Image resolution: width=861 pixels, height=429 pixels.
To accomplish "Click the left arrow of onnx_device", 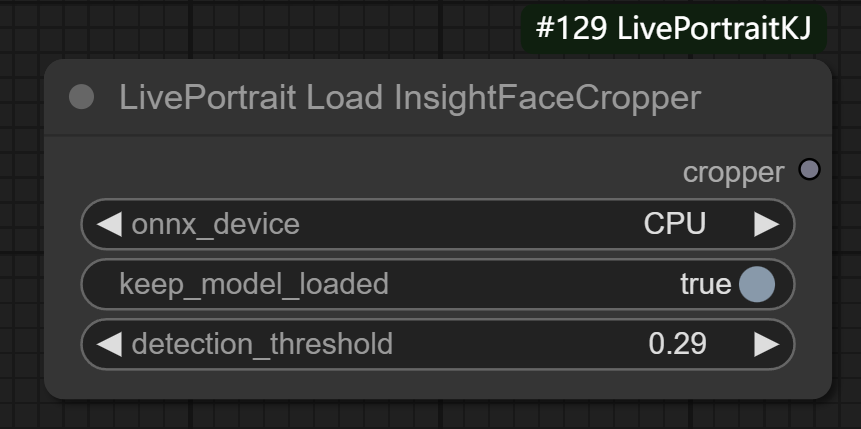I will (109, 224).
